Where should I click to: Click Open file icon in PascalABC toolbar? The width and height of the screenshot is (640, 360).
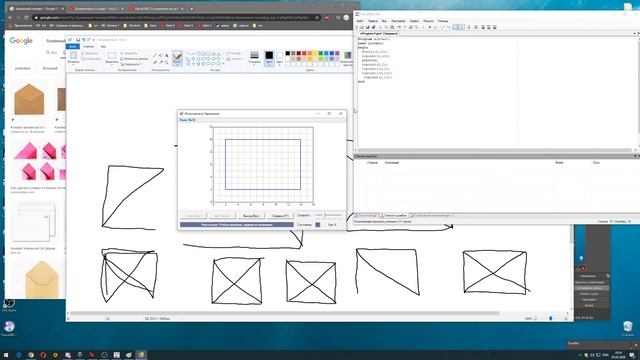(x=362, y=27)
